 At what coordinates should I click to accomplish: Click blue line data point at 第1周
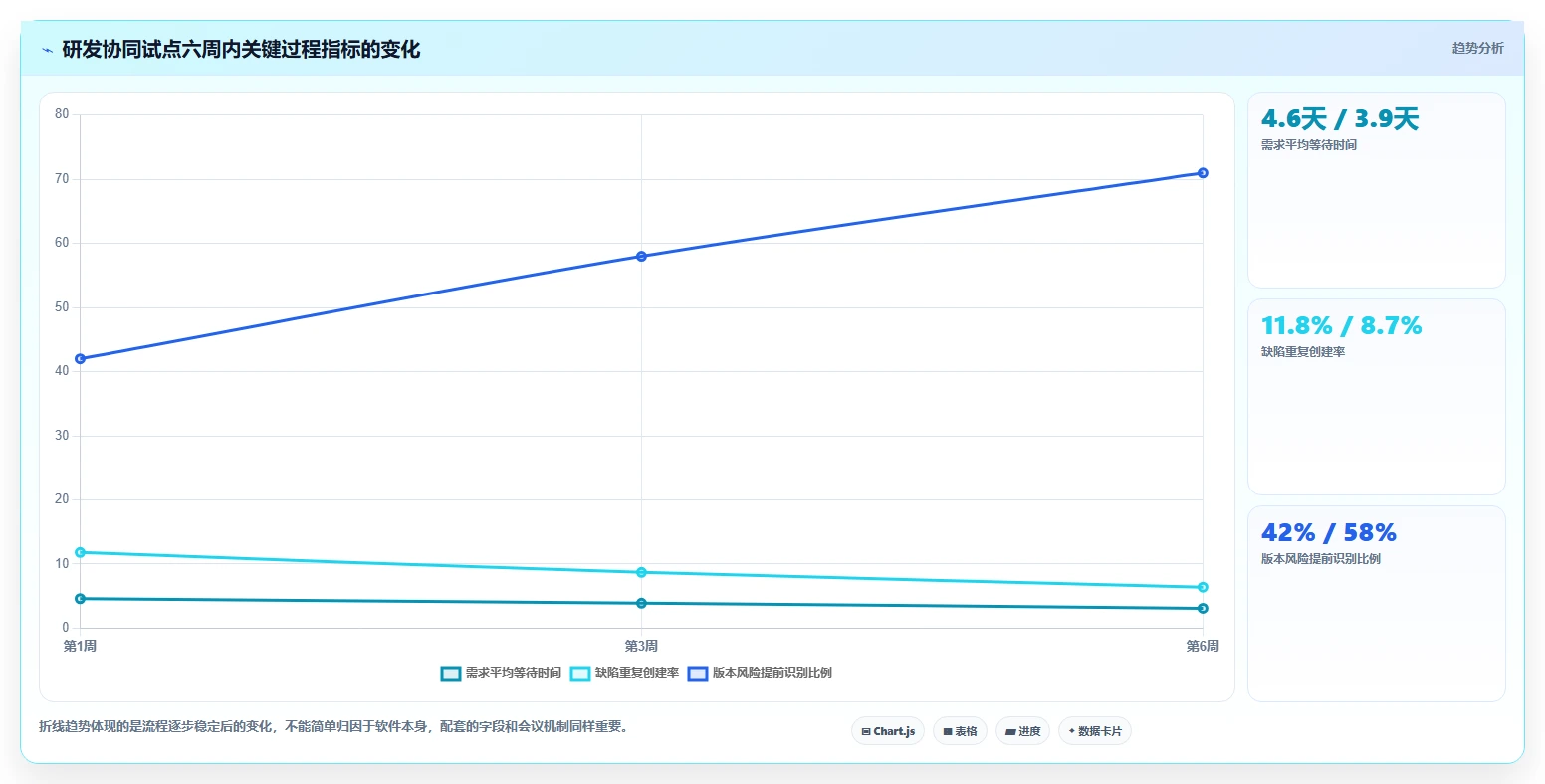pyautogui.click(x=80, y=358)
